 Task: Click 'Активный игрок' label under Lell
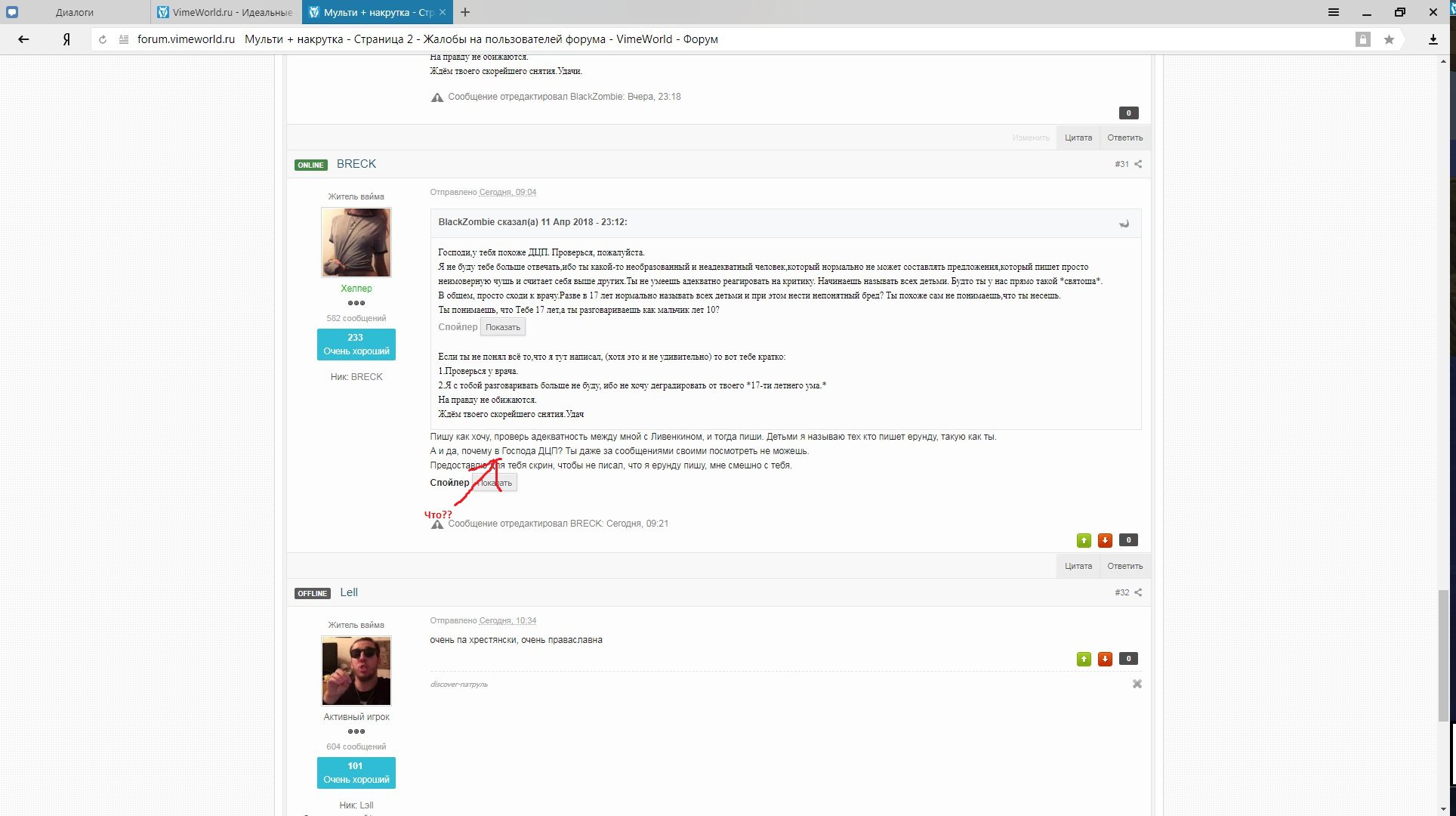pyautogui.click(x=356, y=716)
